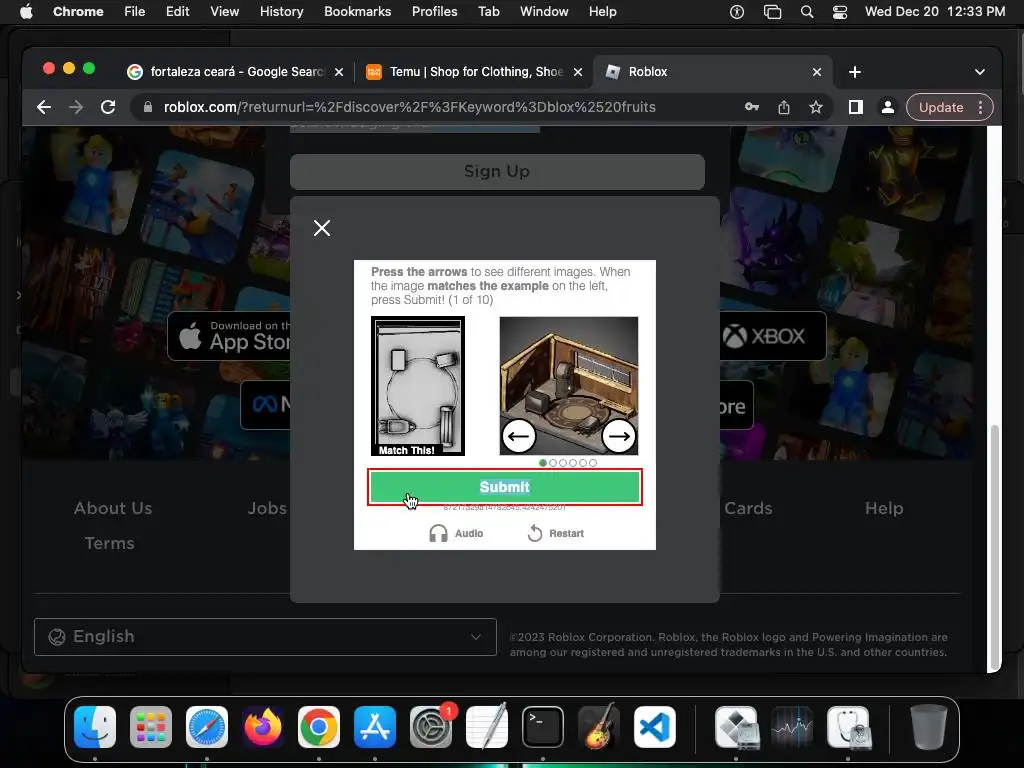The height and width of the screenshot is (768, 1024).
Task: Open the About Us footer link
Action: [113, 508]
